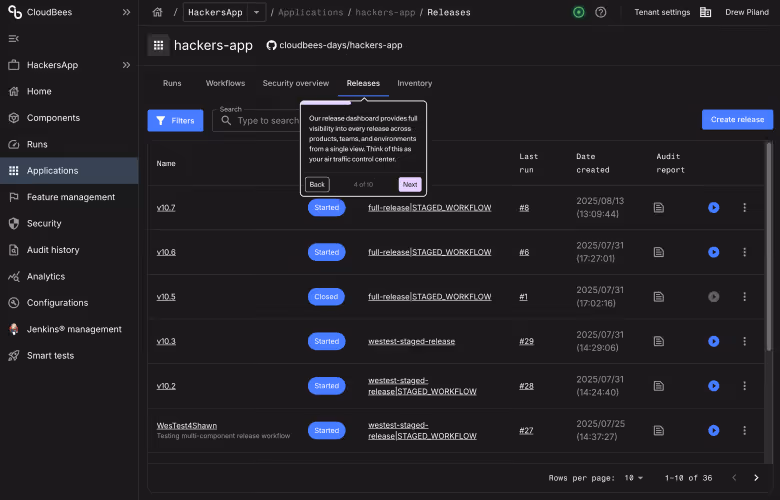Screen dimensions: 780x500
Task: Click the Closed status badge for v10.5
Action: (x=326, y=297)
